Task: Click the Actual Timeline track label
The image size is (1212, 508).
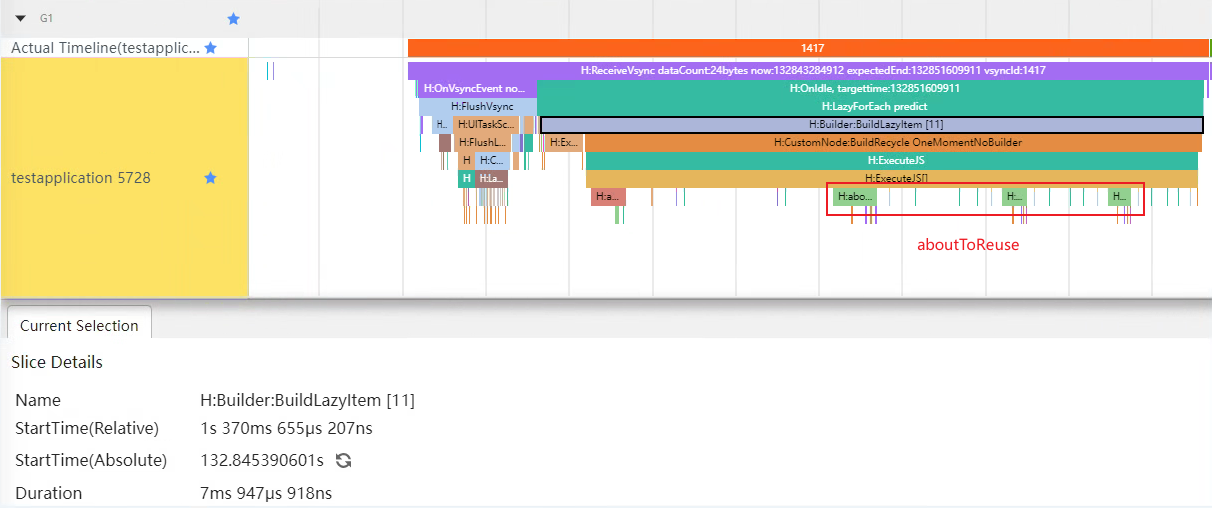Action: click(100, 48)
